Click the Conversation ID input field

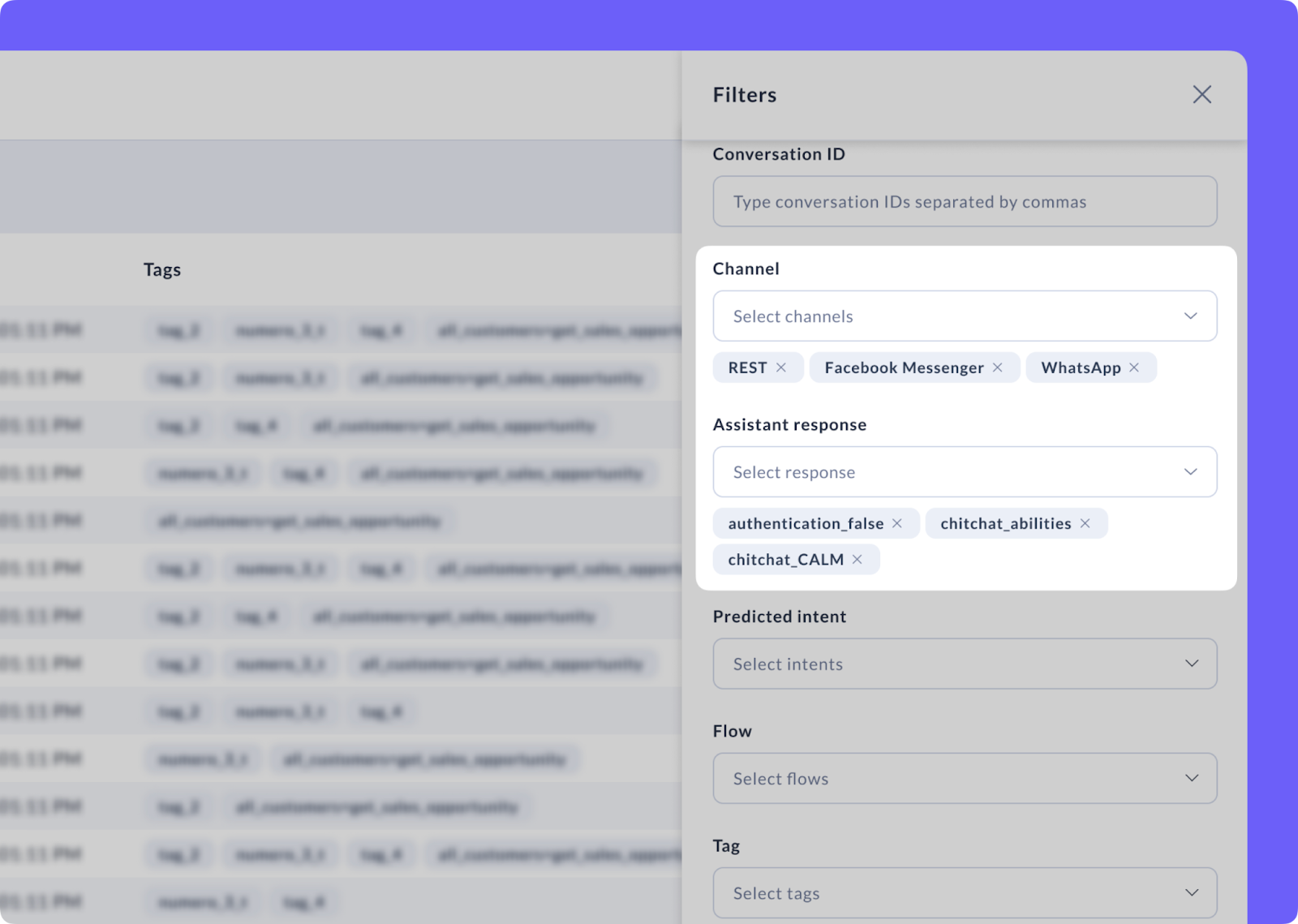(x=965, y=201)
